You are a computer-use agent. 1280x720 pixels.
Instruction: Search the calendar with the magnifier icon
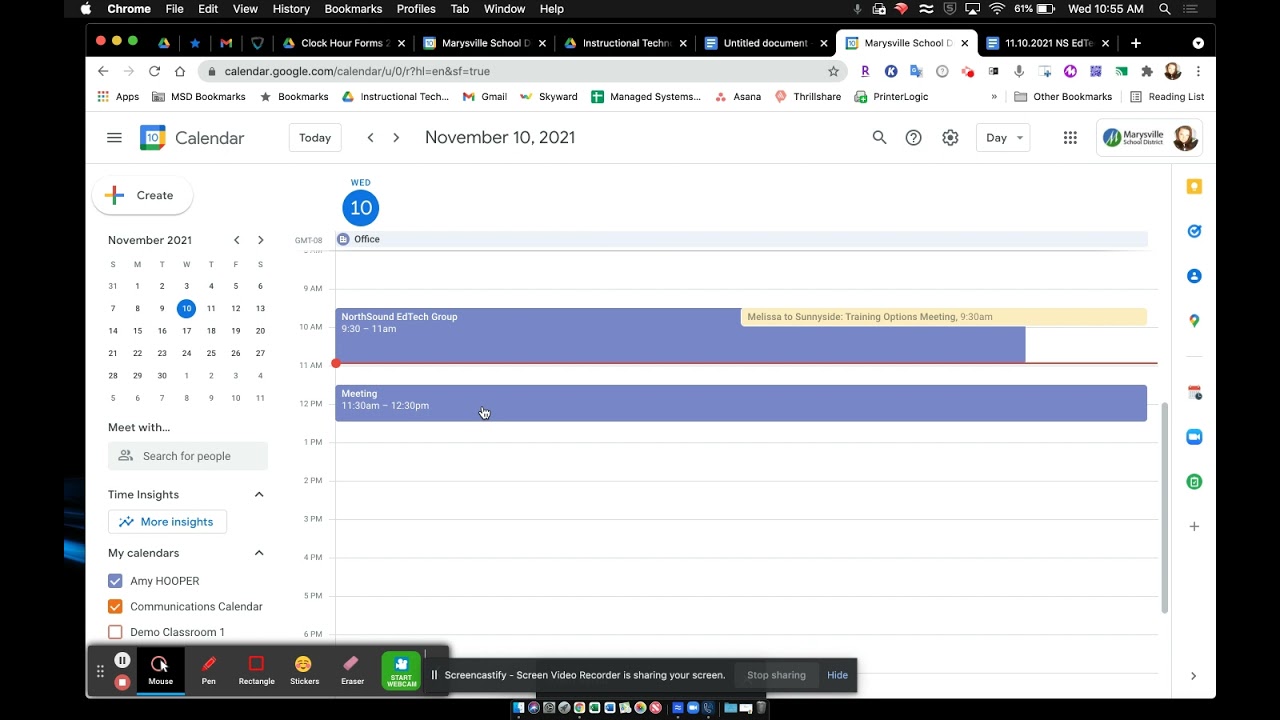point(879,138)
